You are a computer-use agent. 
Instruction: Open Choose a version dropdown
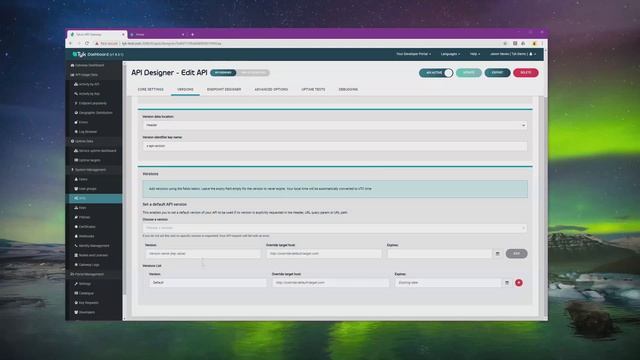pos(335,228)
